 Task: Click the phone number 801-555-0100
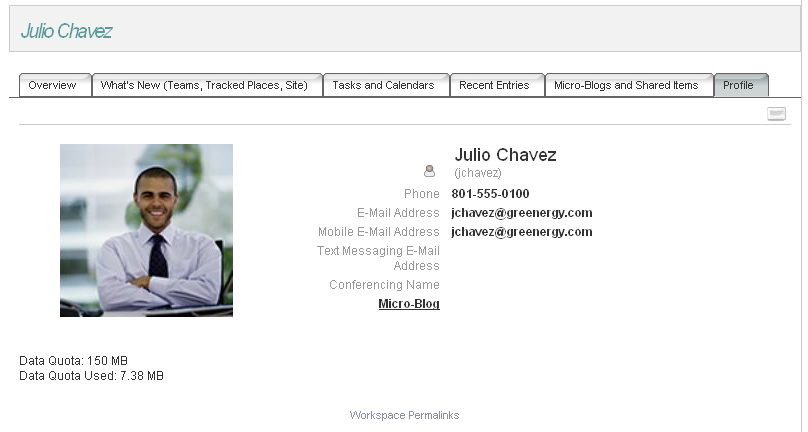(x=490, y=194)
